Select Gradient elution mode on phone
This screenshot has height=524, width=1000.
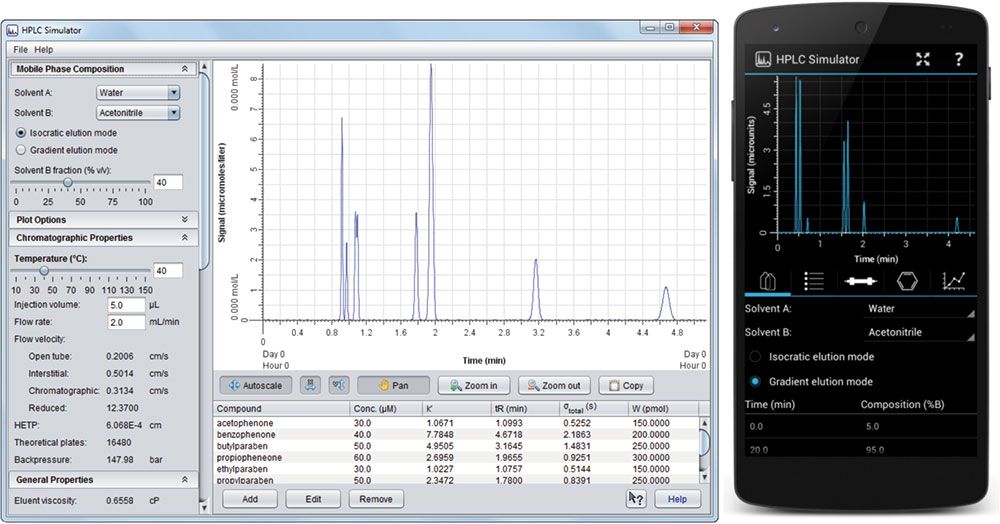click(x=755, y=381)
